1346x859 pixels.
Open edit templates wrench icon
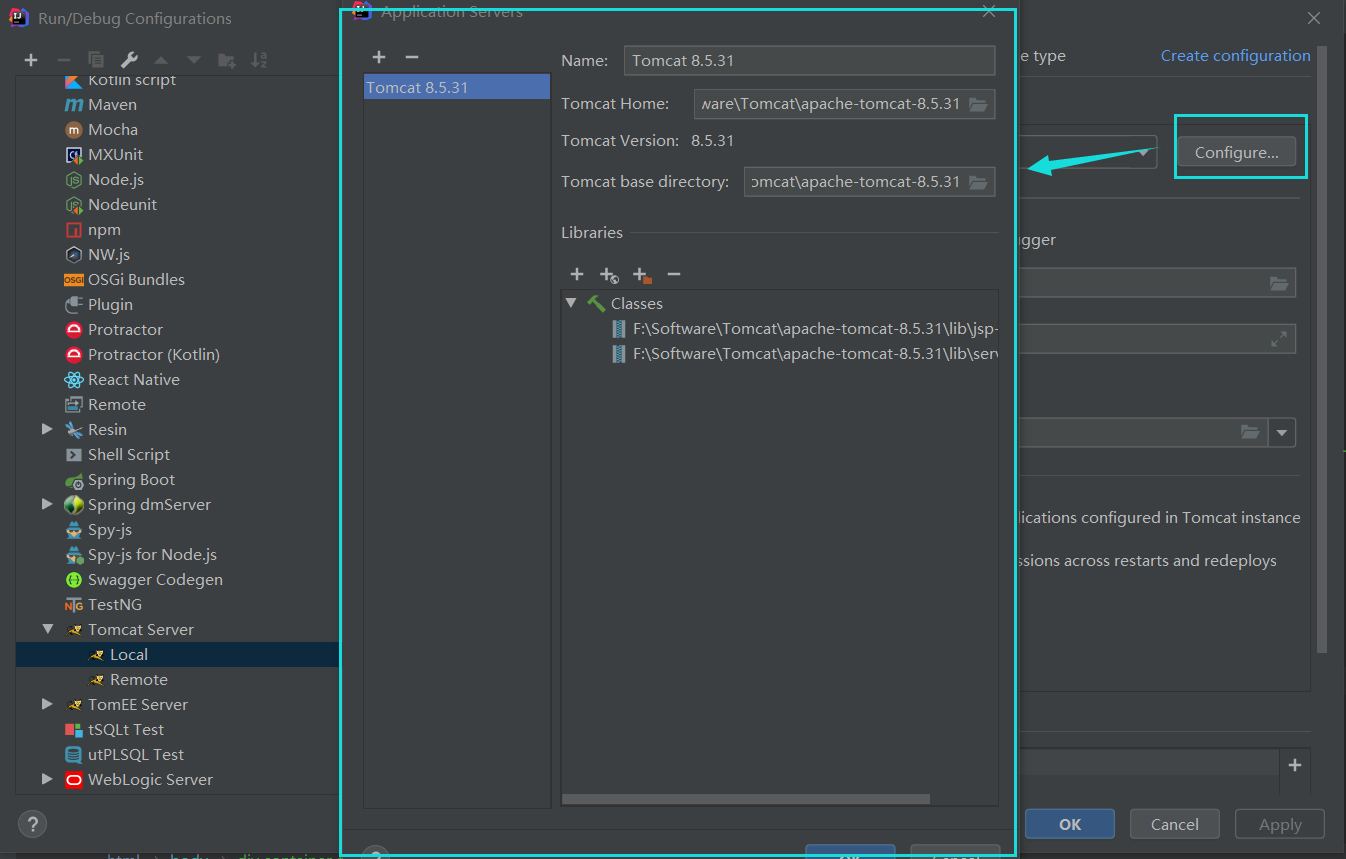coord(129,60)
